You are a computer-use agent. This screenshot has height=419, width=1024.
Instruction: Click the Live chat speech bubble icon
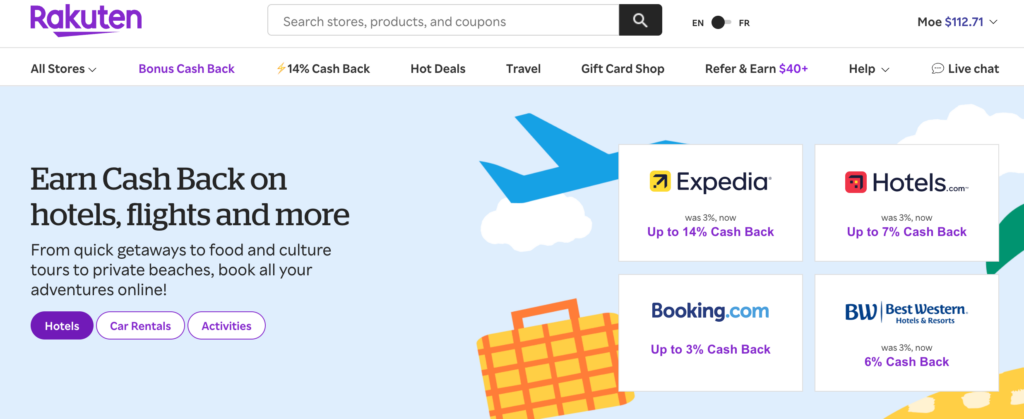click(937, 69)
